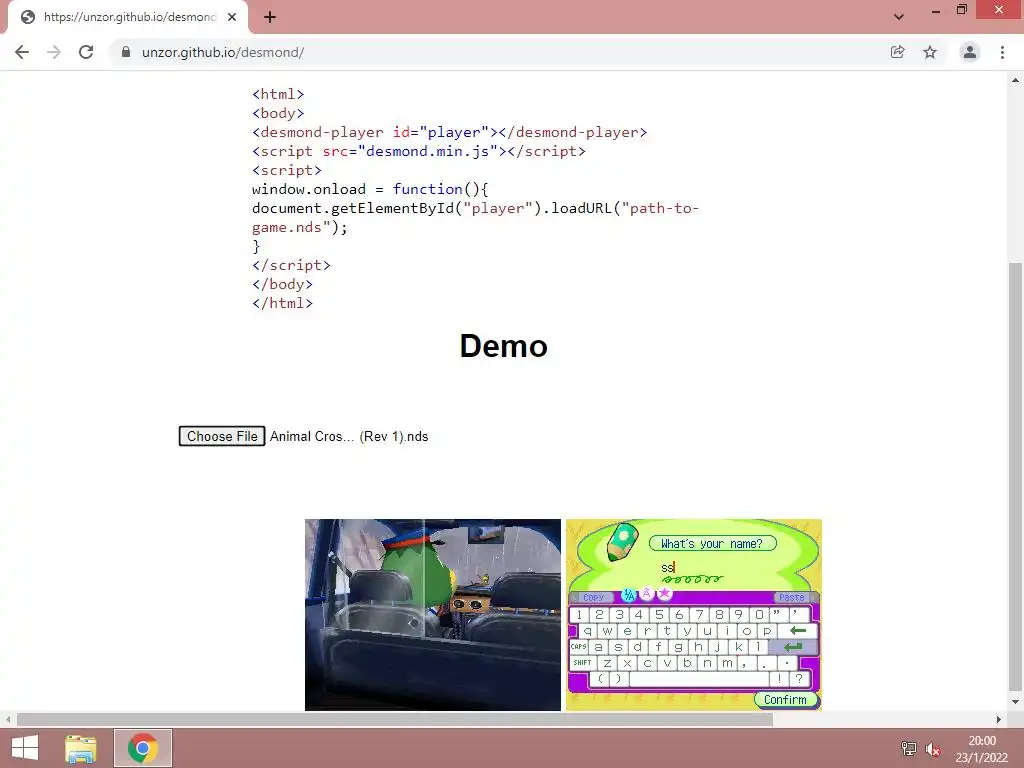
Task: Share this page icon in address bar
Action: tap(897, 52)
